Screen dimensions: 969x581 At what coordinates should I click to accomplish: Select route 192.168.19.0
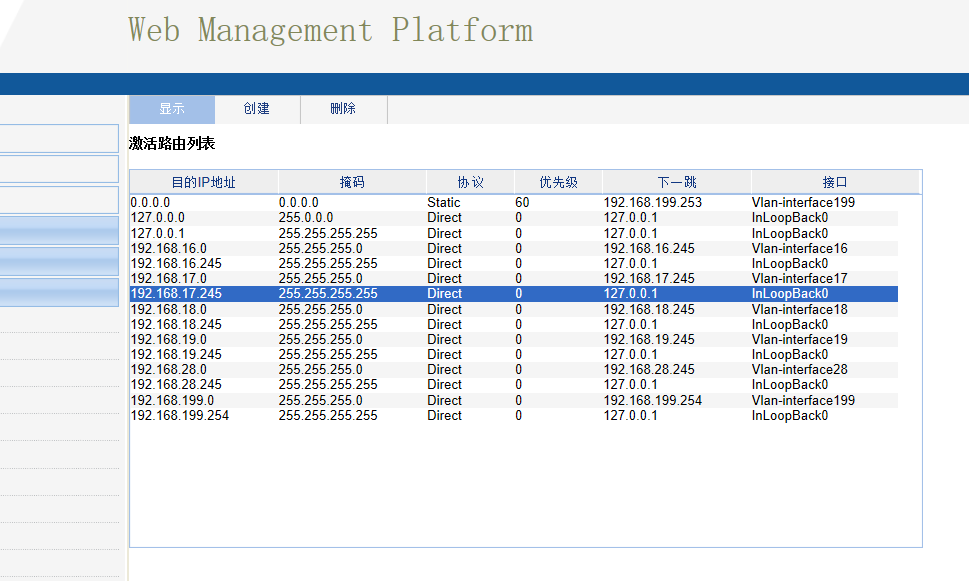[x=169, y=340]
